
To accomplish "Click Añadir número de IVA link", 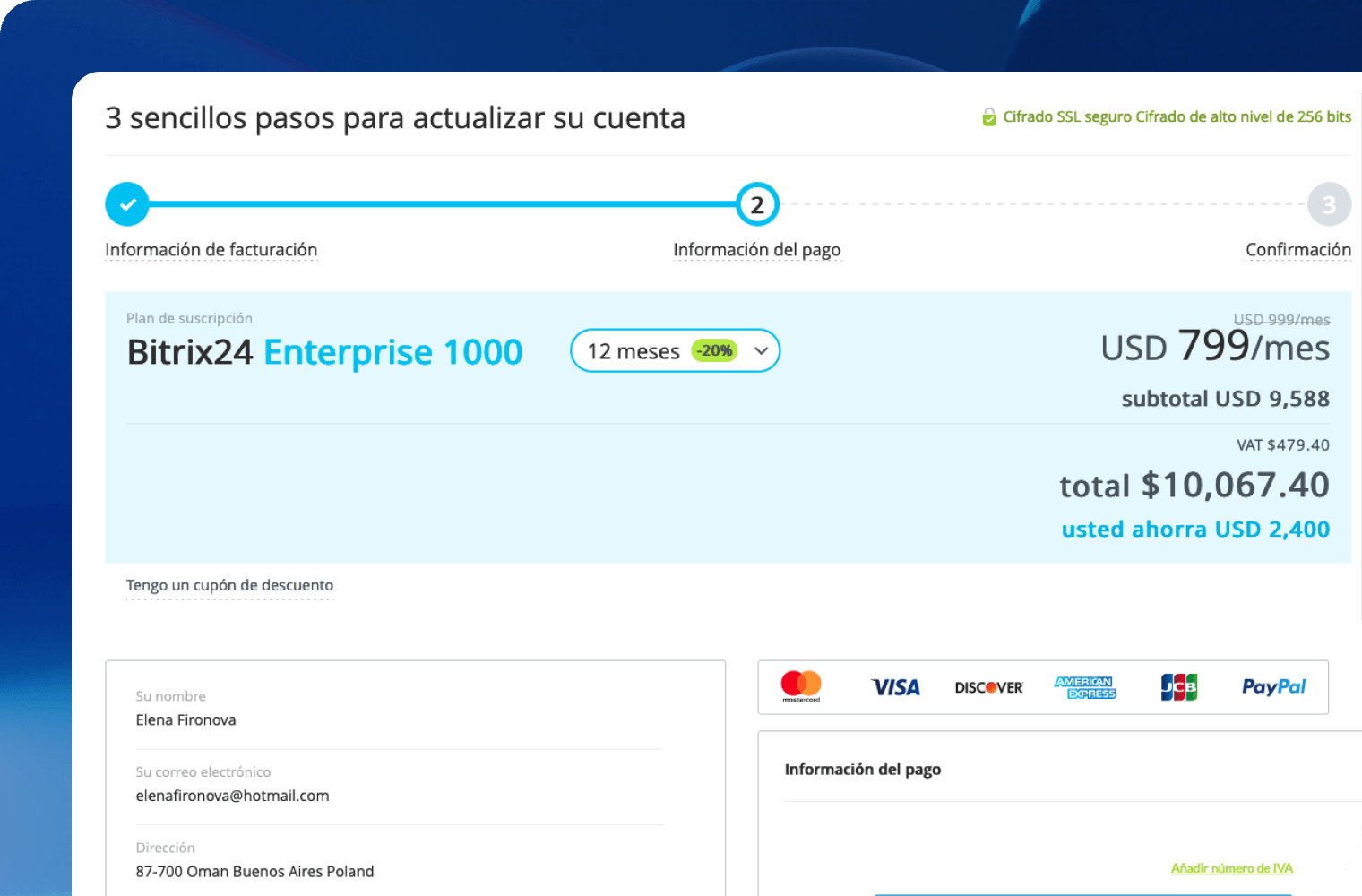I will [1231, 868].
